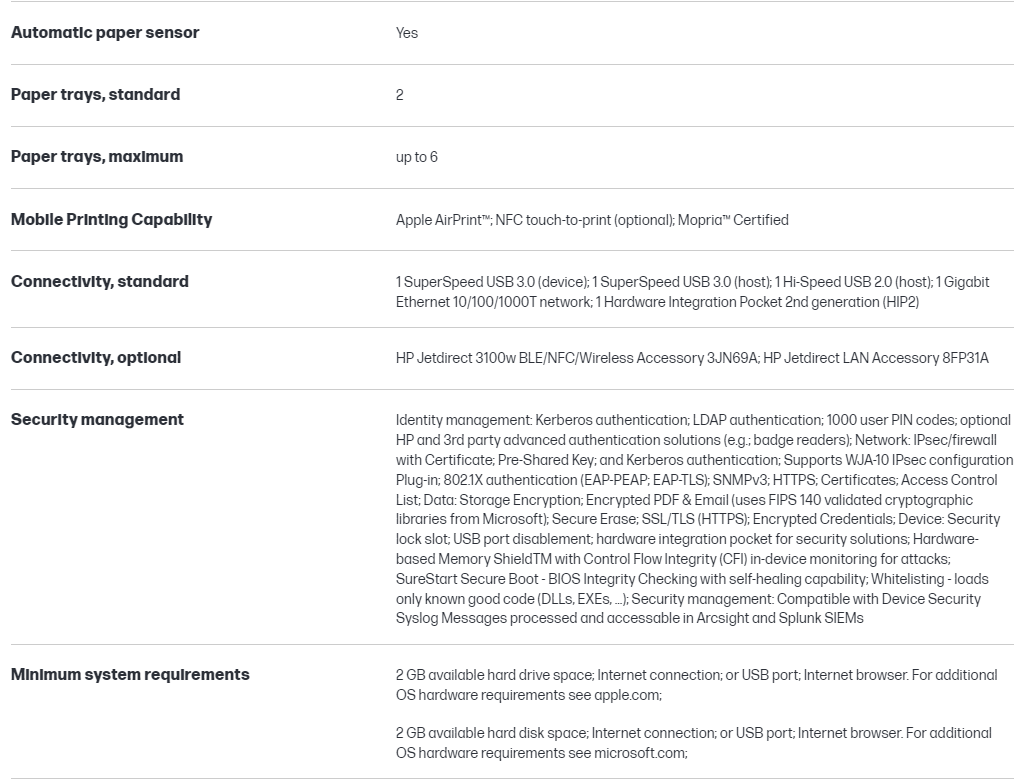
Task: Click the "2 GB available hard disk space" text
Action: pos(491,733)
